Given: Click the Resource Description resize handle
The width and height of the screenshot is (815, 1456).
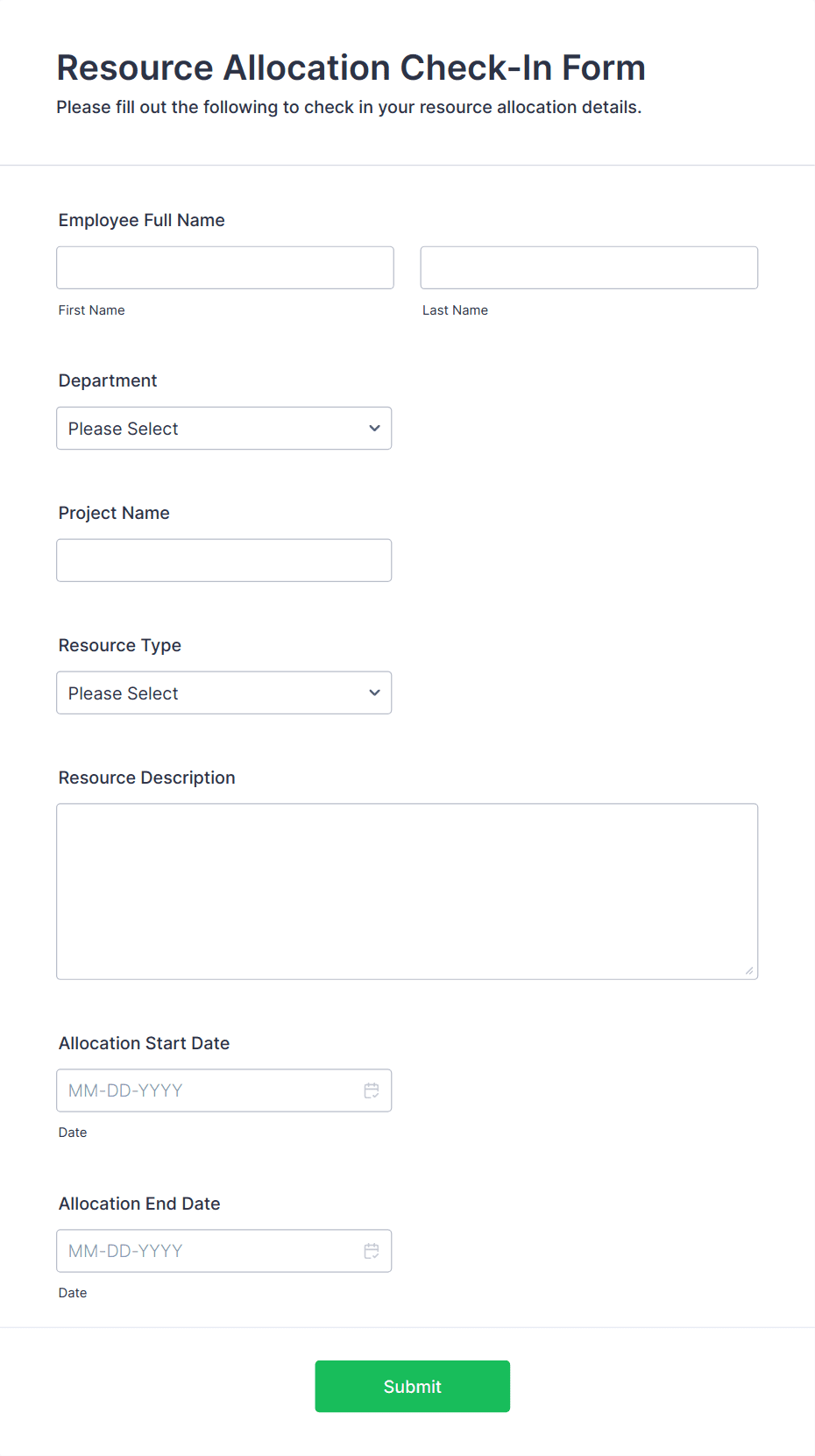Looking at the screenshot, I should (x=749, y=970).
